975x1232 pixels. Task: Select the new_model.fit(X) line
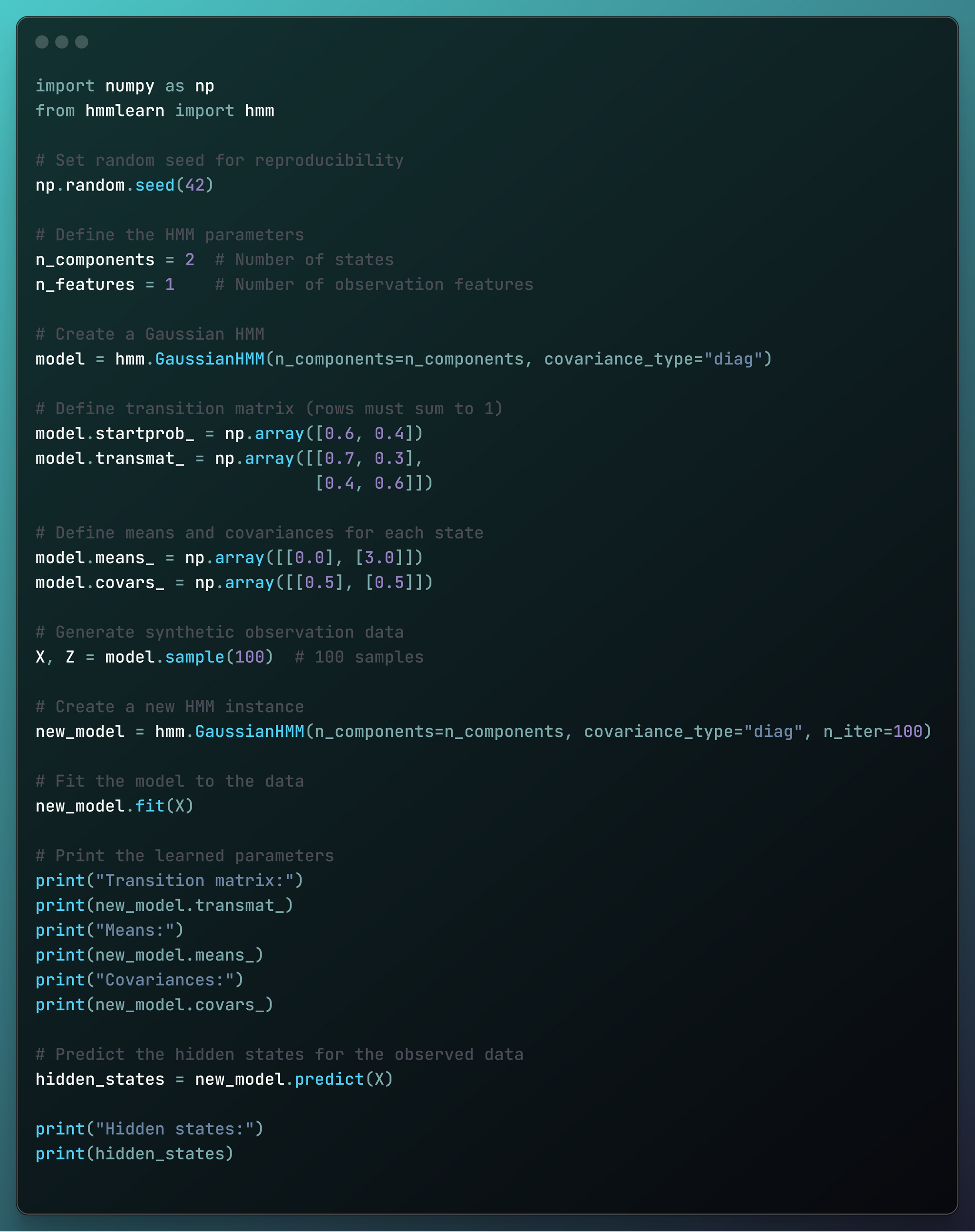[x=114, y=806]
